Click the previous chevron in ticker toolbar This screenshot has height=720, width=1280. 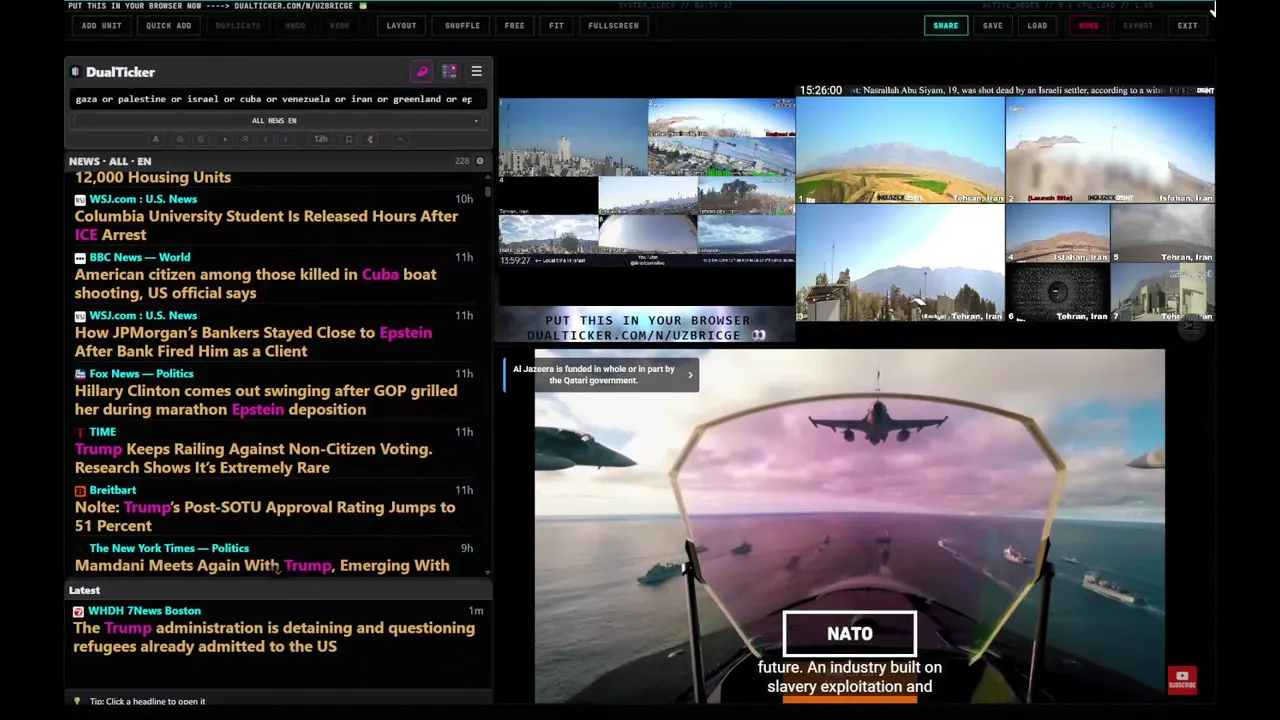point(267,139)
